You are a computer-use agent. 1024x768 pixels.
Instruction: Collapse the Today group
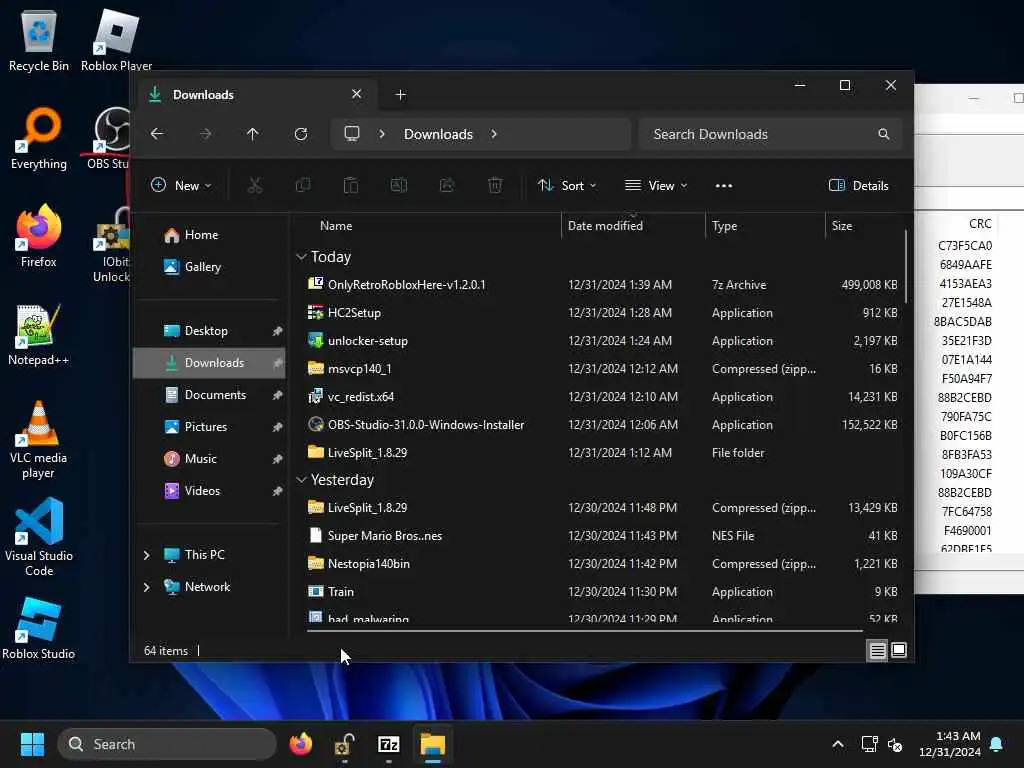301,257
